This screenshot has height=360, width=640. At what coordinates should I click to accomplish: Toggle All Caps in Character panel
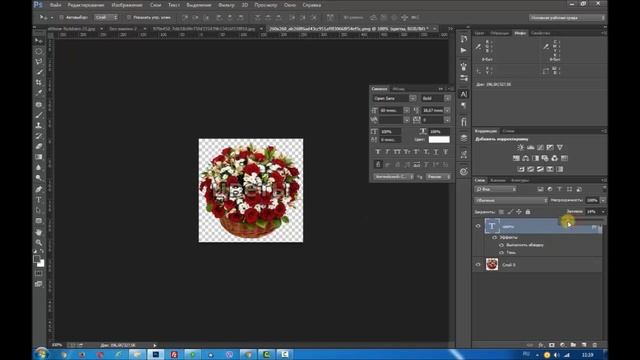pyautogui.click(x=397, y=152)
